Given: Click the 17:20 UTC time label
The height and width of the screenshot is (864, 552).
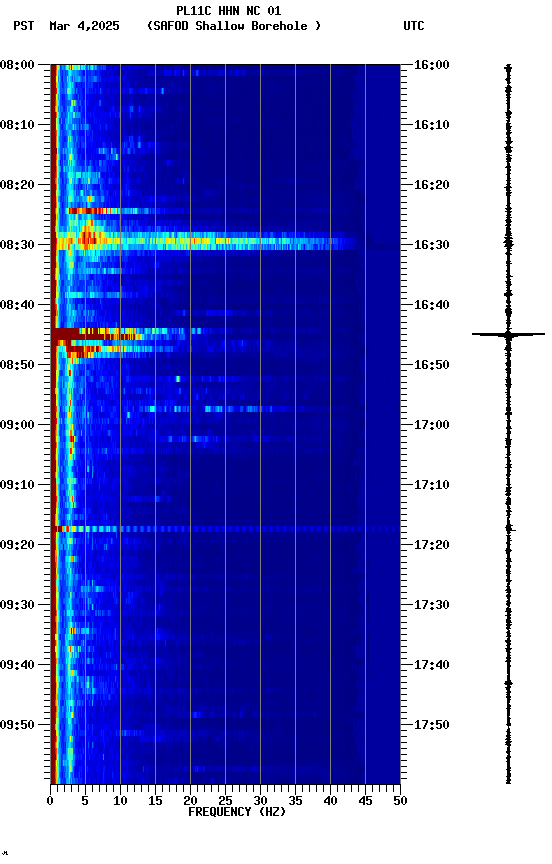Looking at the screenshot, I should 432,545.
